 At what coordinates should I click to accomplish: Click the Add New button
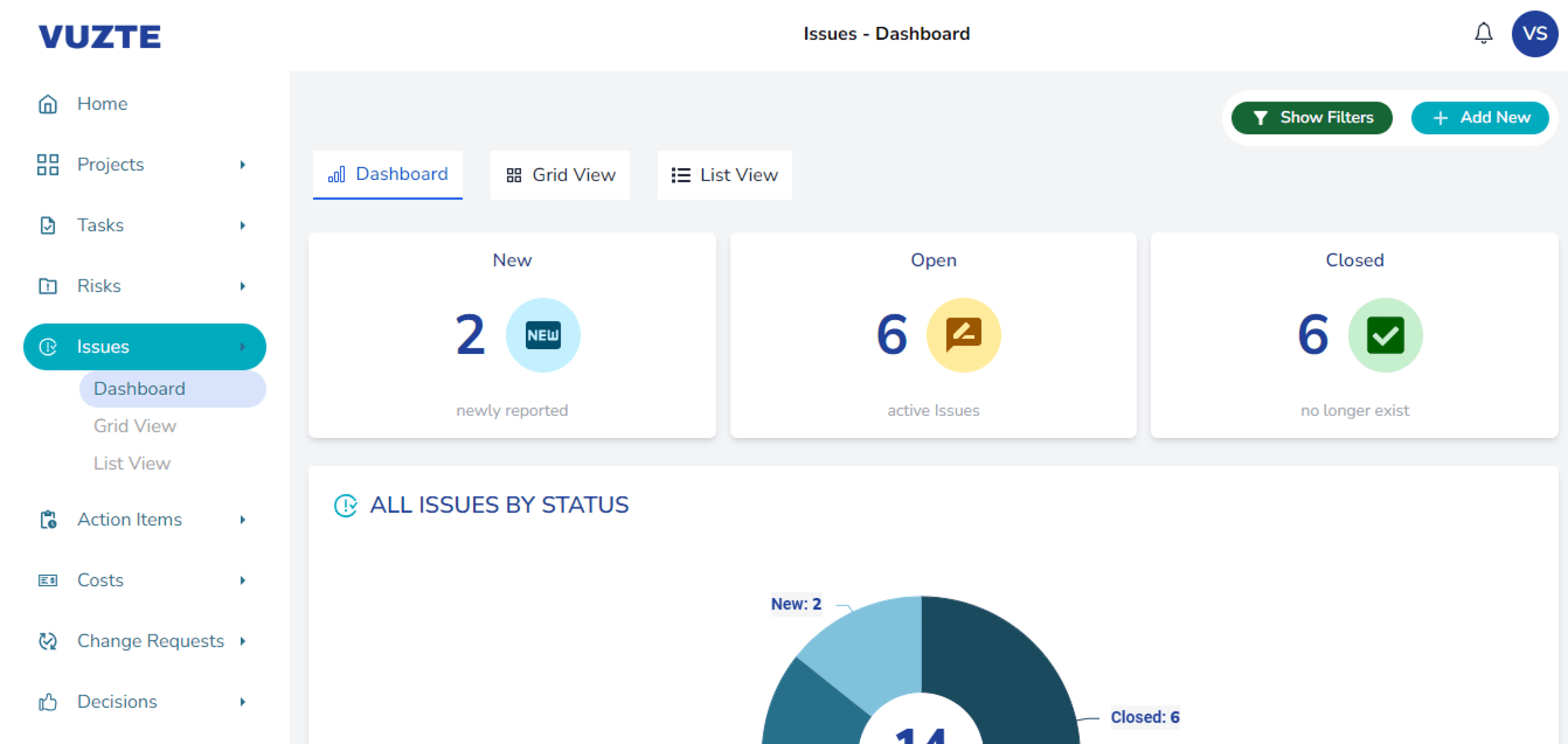(x=1479, y=118)
